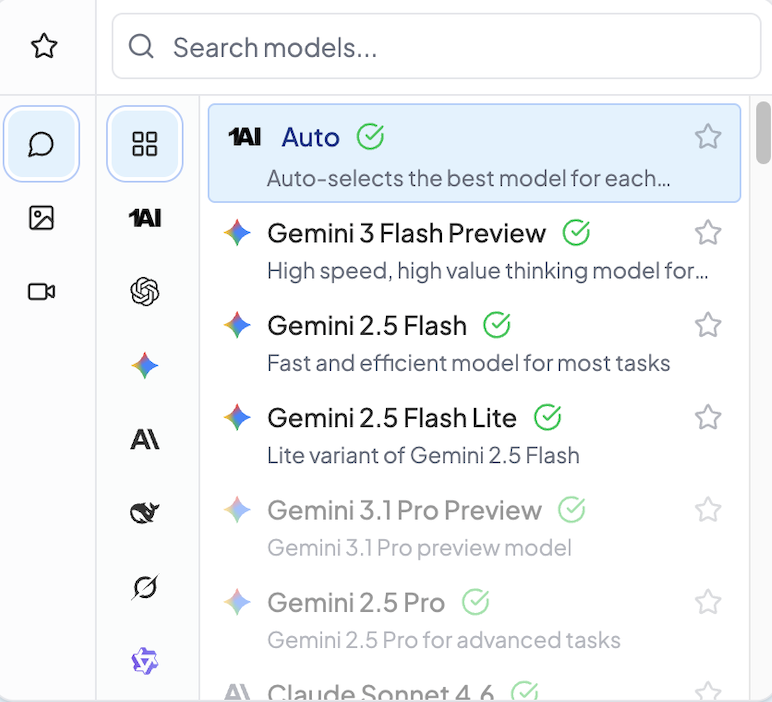Click 'High speed, high value thinking model' description
772x702 pixels.
click(488, 271)
